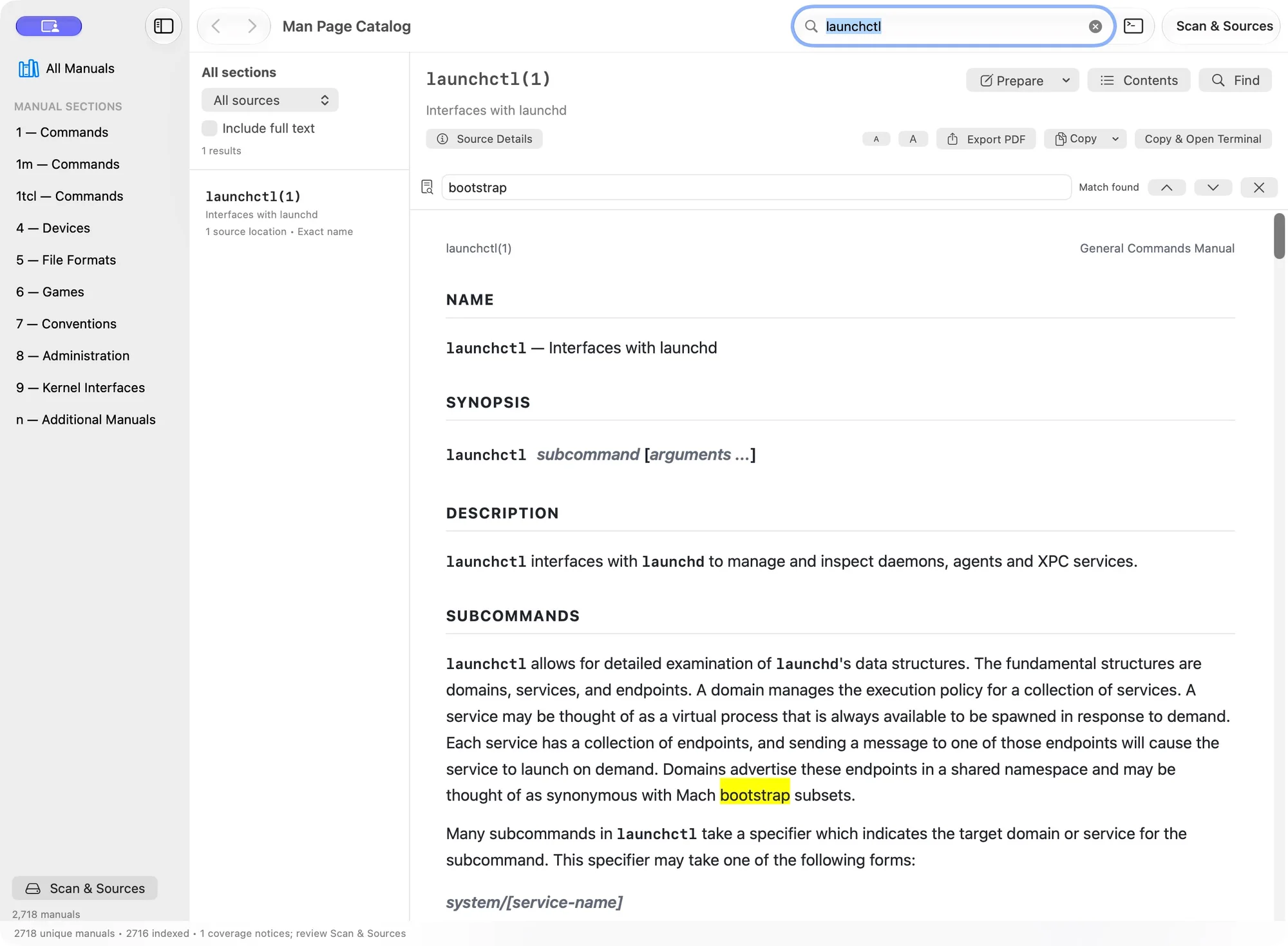Open Source Details info
The width and height of the screenshot is (1288, 946).
(x=484, y=139)
